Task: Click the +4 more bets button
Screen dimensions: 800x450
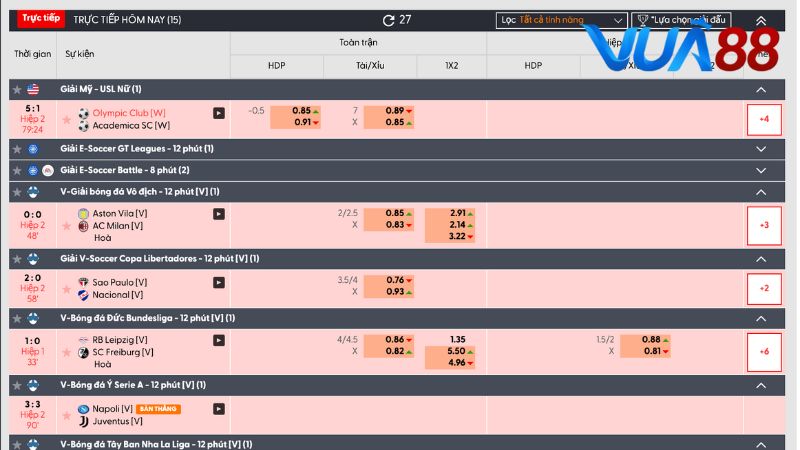Action: tap(764, 119)
